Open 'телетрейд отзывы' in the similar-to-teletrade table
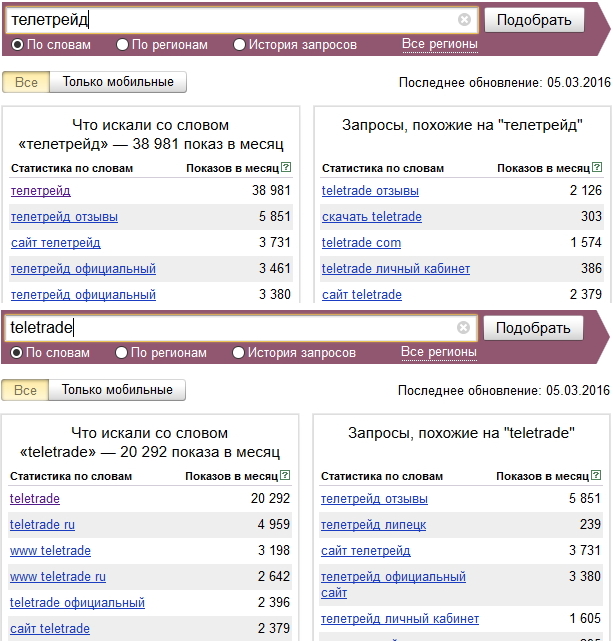This screenshot has height=641, width=613. 374,499
